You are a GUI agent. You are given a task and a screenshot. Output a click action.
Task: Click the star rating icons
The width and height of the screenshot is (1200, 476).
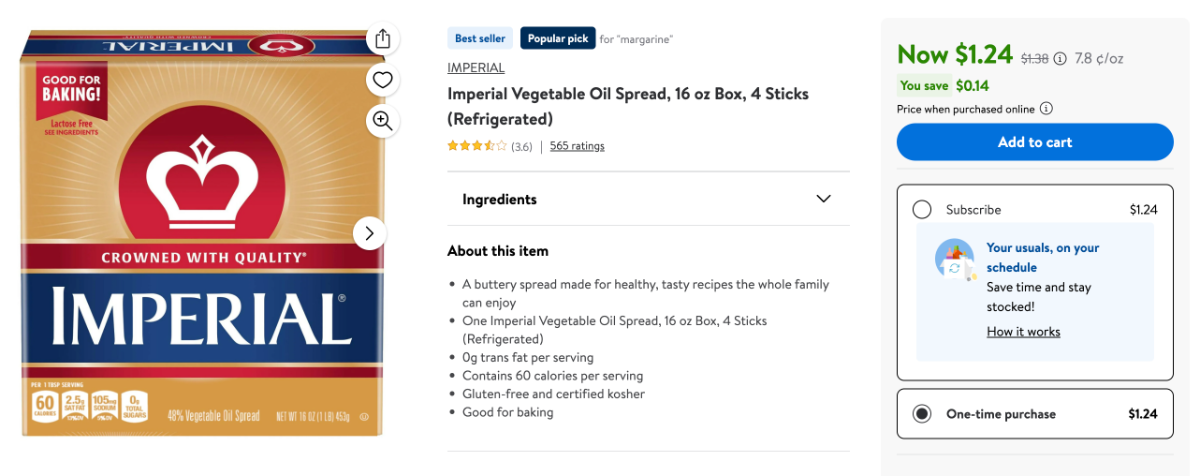(x=477, y=146)
